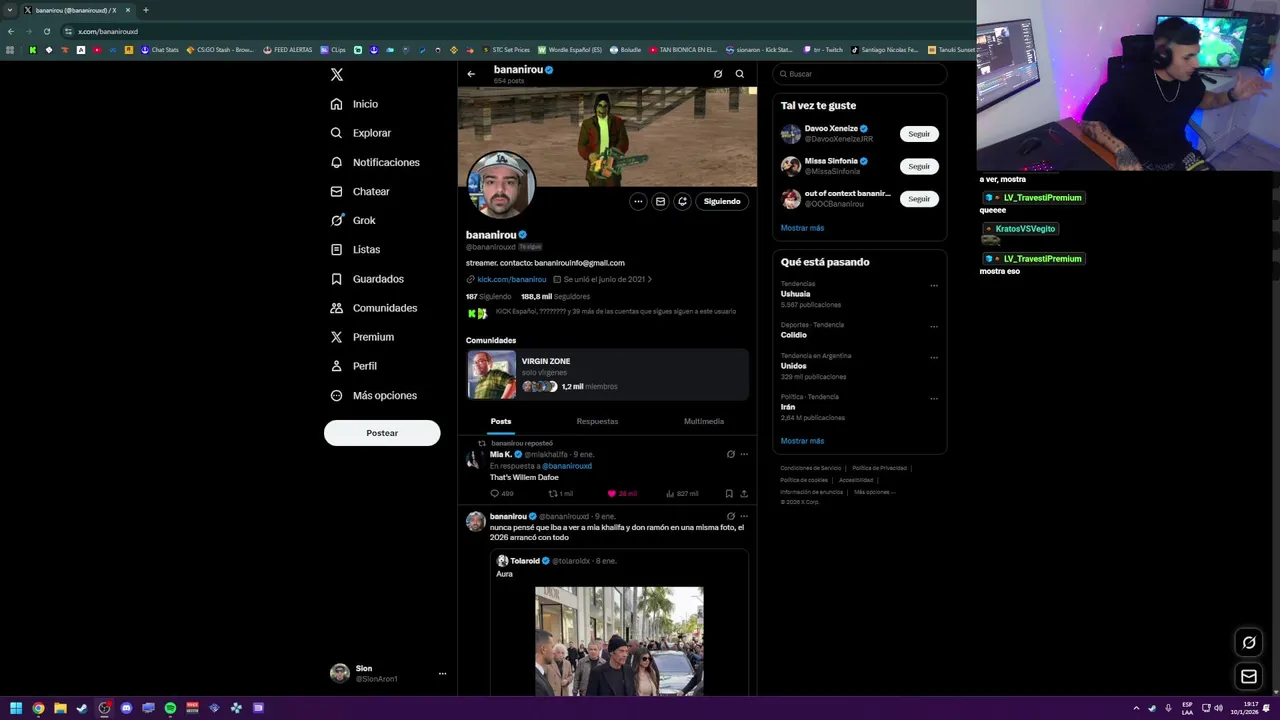Screen dimensions: 1280x720
Task: Expand the Se unió el junio de 2021 arrow
Action: click(x=650, y=280)
